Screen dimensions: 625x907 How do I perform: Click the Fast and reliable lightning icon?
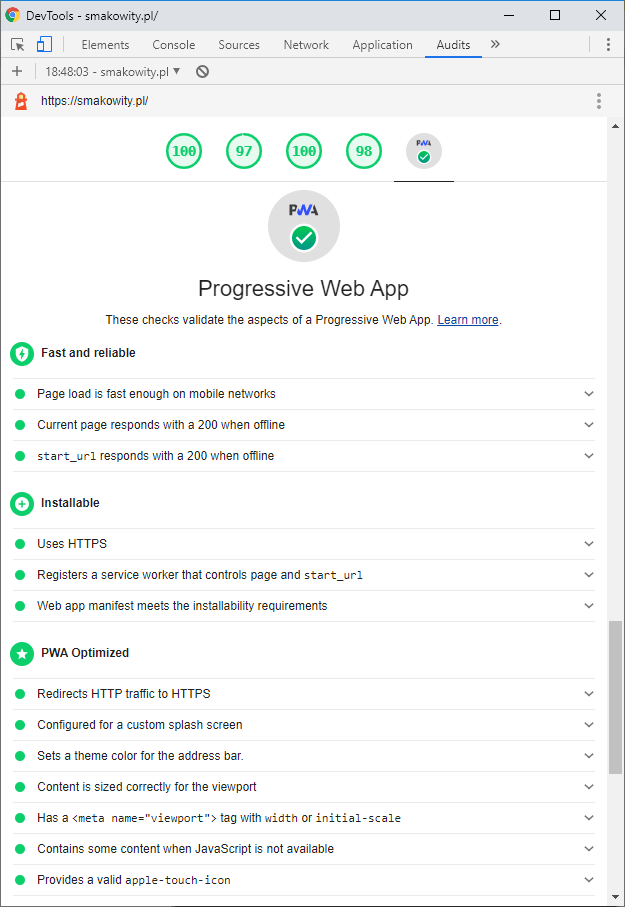point(21,353)
